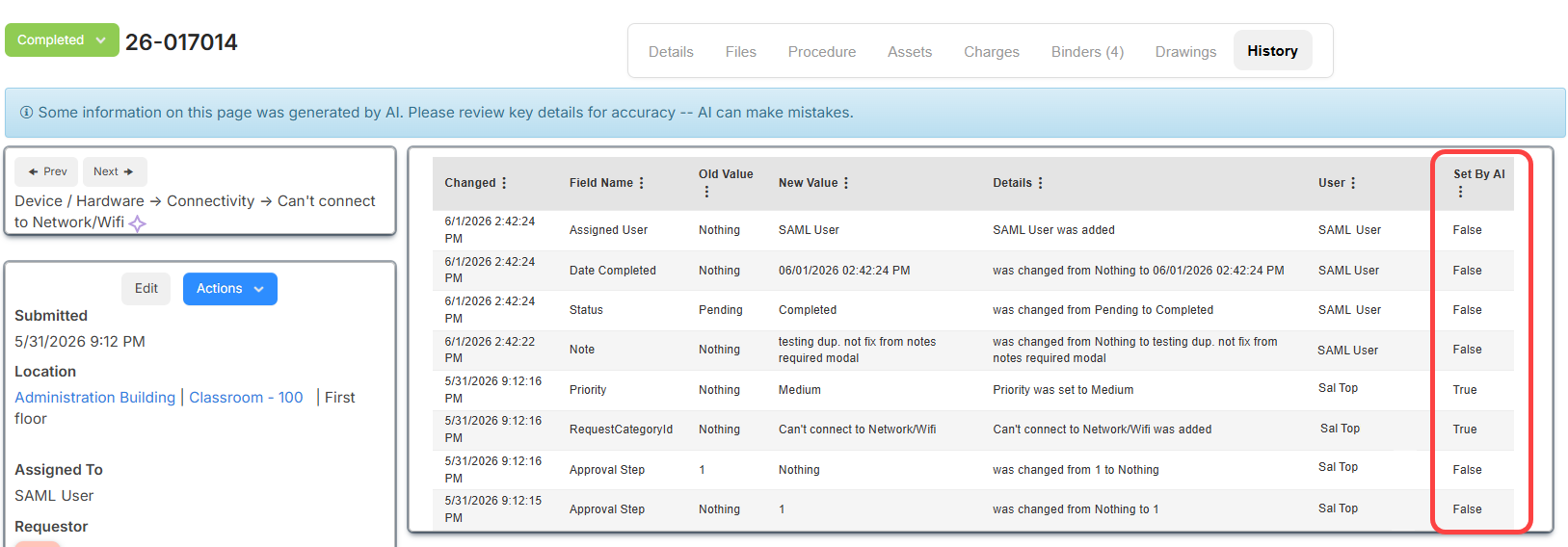Select the work order number 26-017014
The height and width of the screenshot is (547, 1568).
pyautogui.click(x=181, y=42)
